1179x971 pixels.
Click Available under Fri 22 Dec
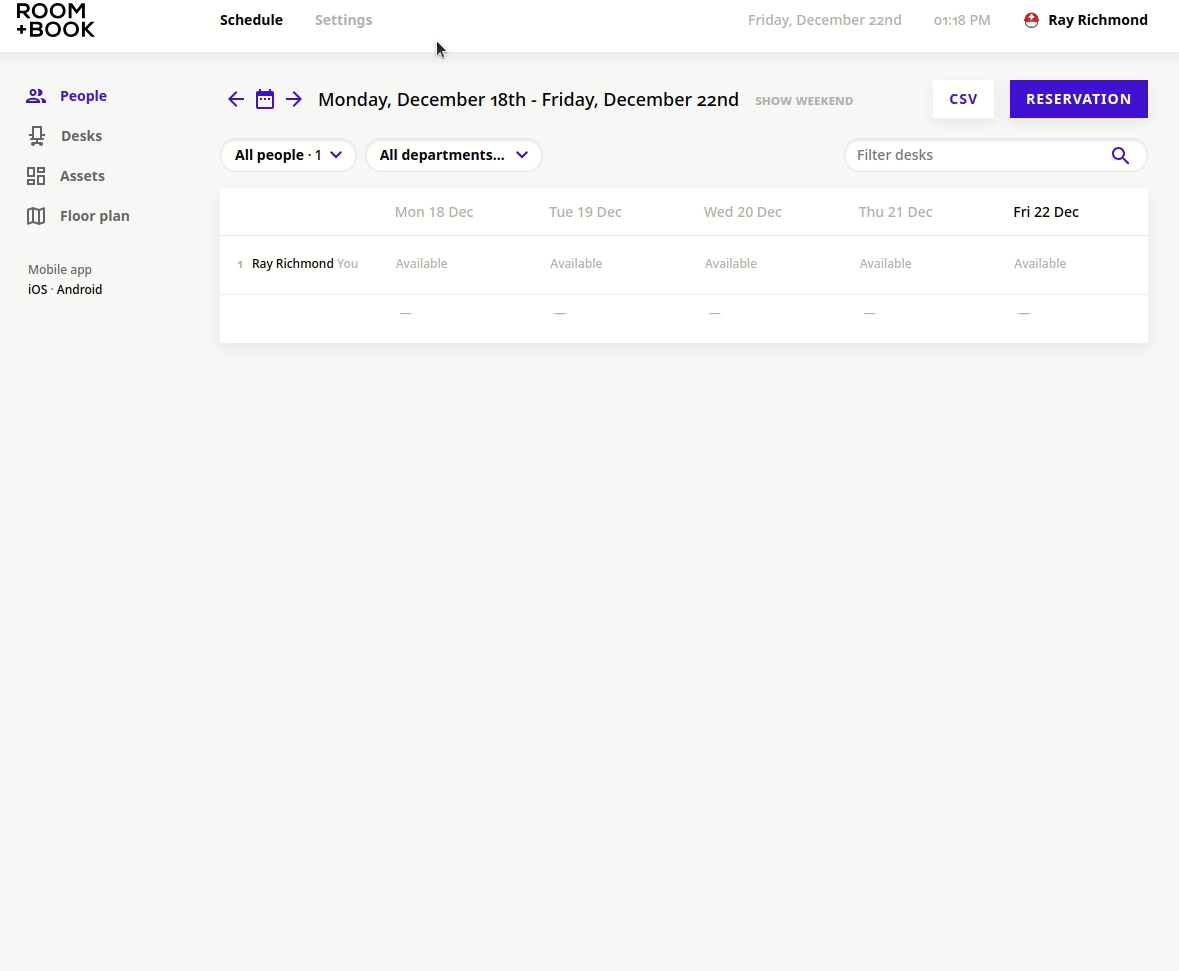1040,264
